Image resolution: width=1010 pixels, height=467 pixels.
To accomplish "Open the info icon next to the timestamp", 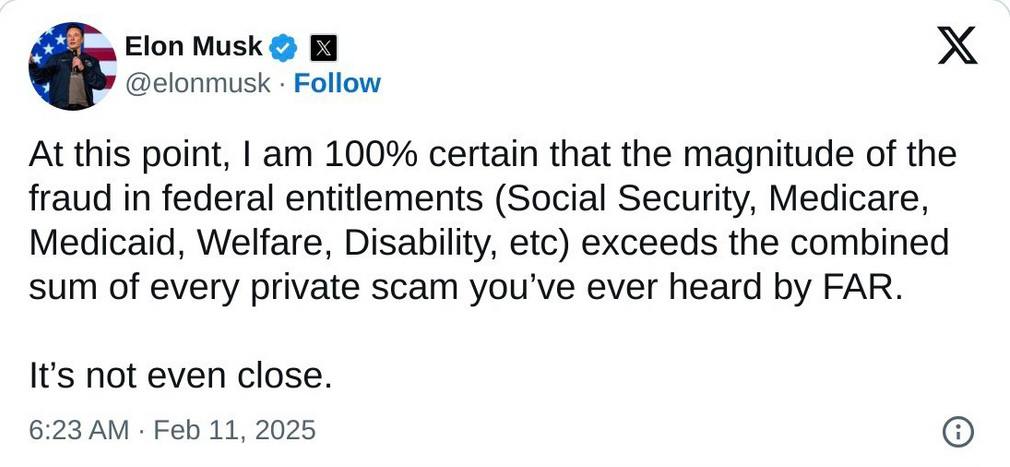I will click(957, 431).
